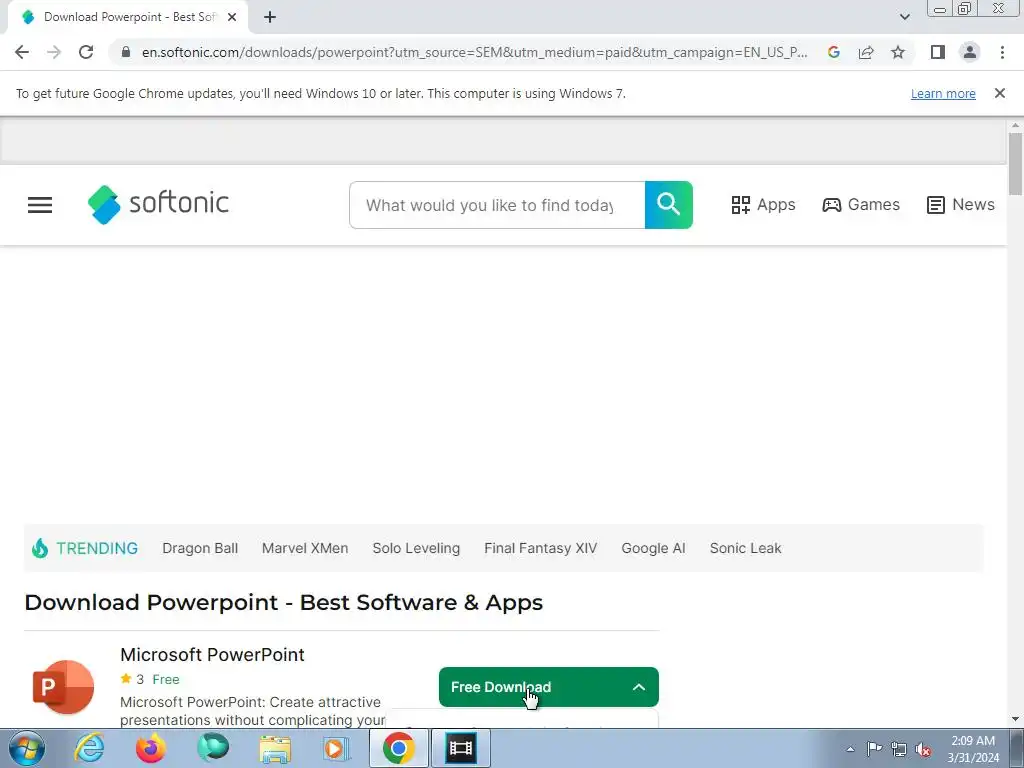
Task: Open the Chrome profile avatar
Action: [x=970, y=52]
